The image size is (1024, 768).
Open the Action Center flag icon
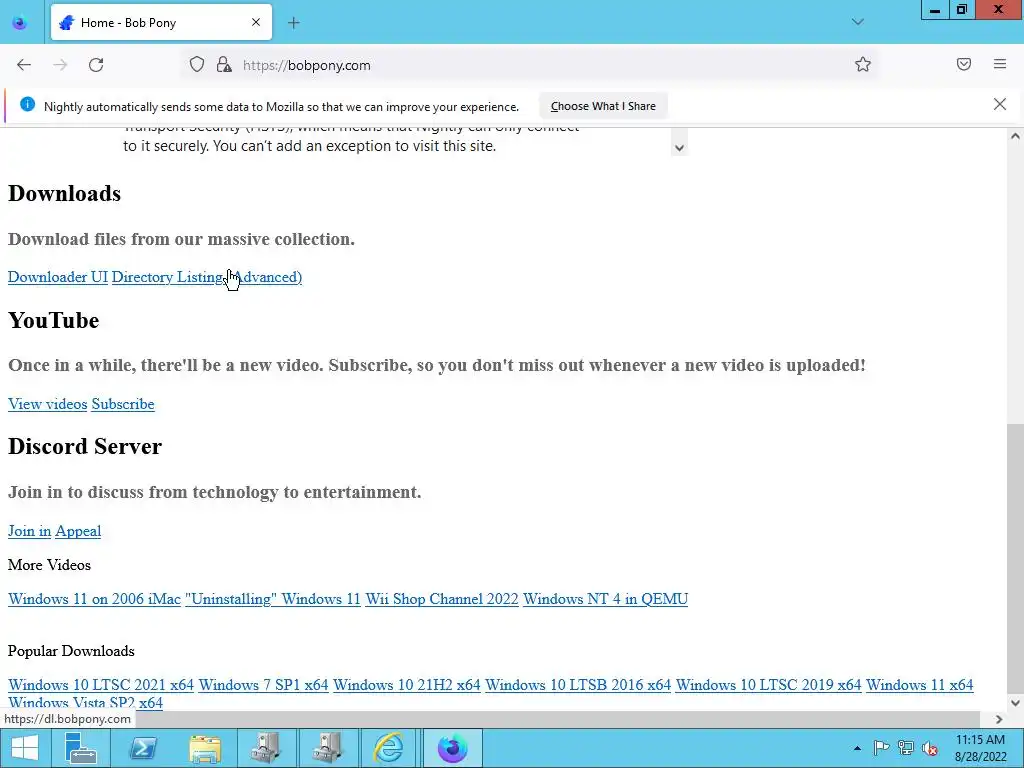(881, 748)
